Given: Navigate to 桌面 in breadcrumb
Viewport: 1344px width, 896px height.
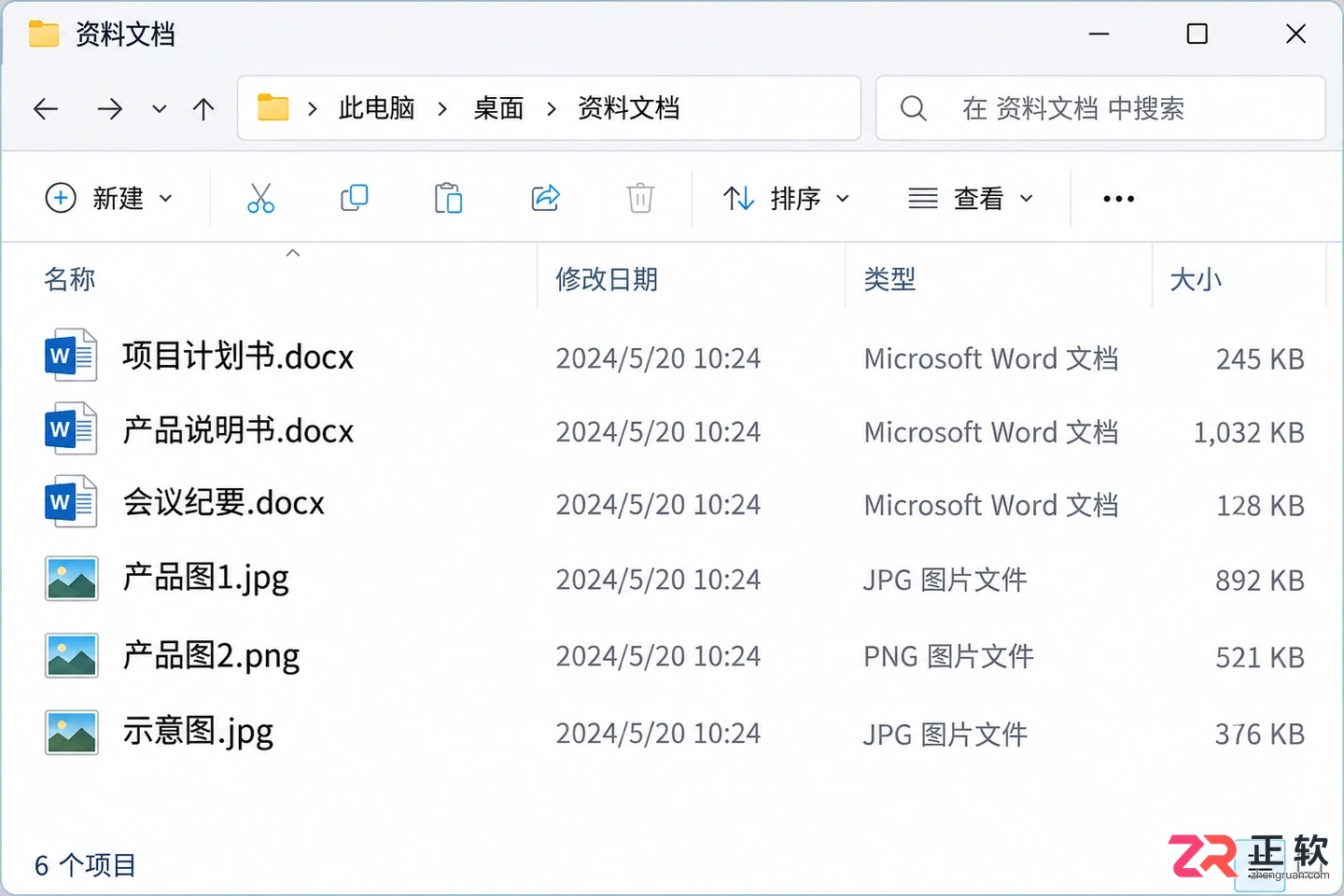Looking at the screenshot, I should point(498,108).
